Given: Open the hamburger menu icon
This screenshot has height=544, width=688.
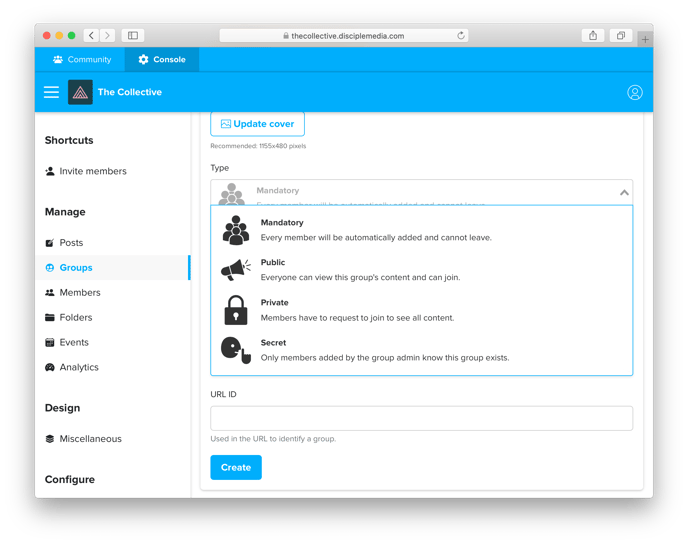Looking at the screenshot, I should [x=51, y=92].
